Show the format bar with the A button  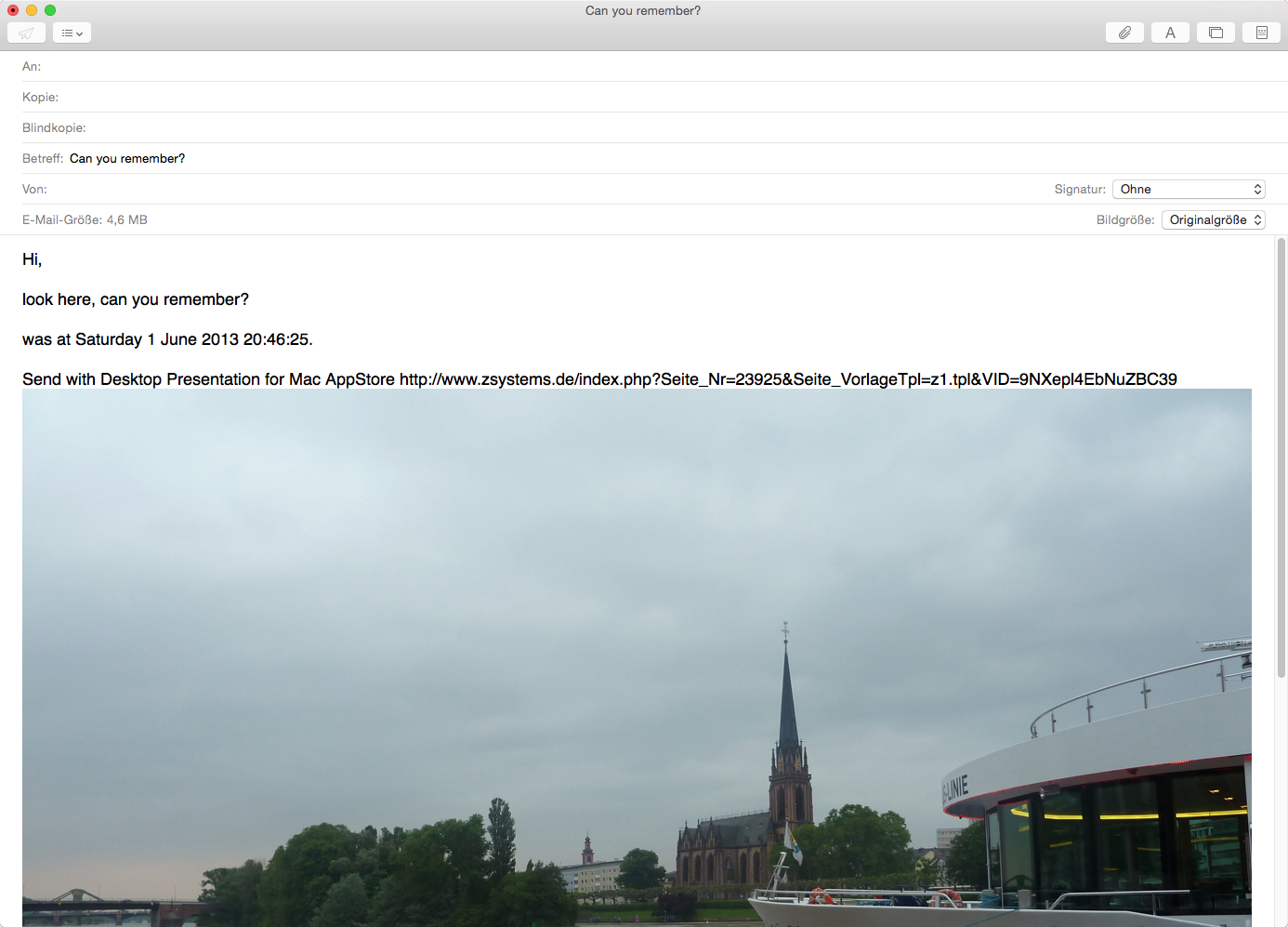1170,33
